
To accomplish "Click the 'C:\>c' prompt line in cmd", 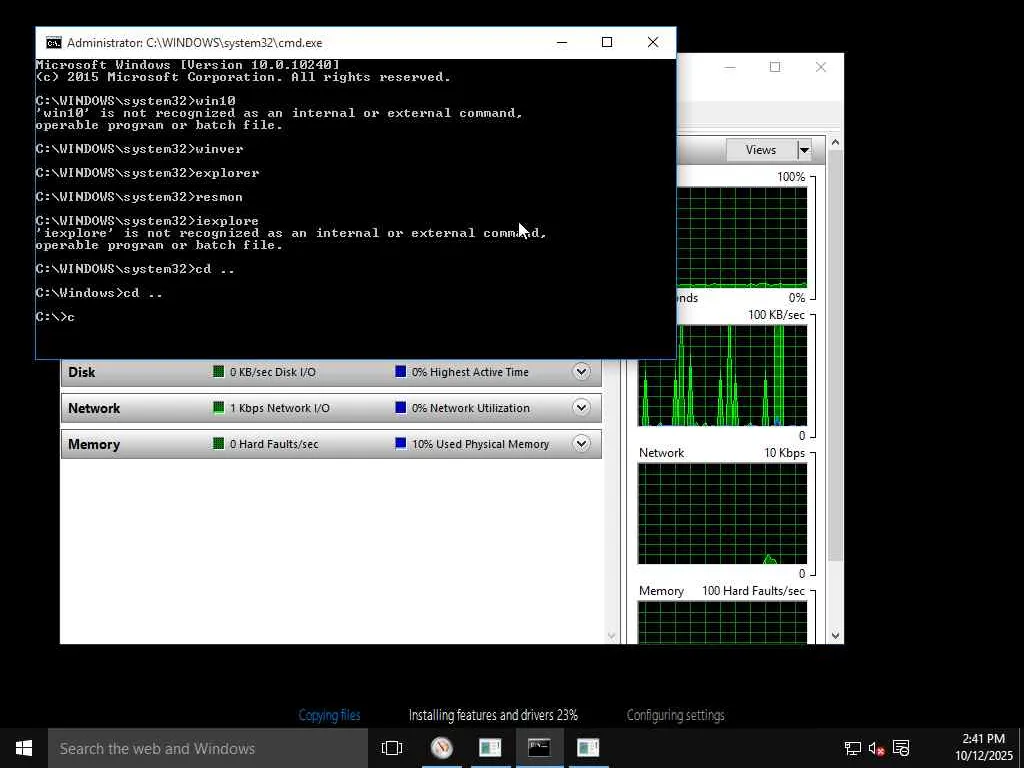I will [x=56, y=317].
